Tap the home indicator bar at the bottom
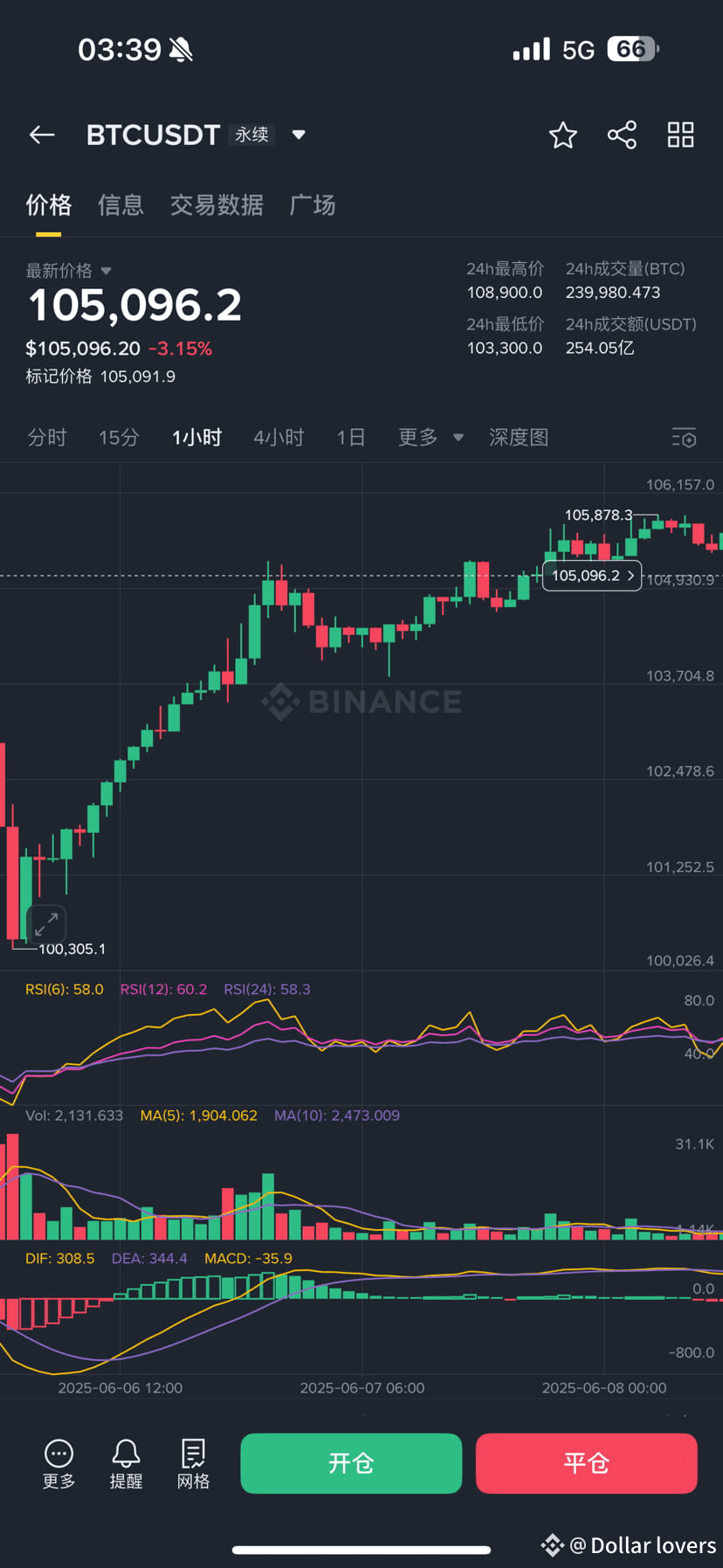 (x=361, y=1551)
